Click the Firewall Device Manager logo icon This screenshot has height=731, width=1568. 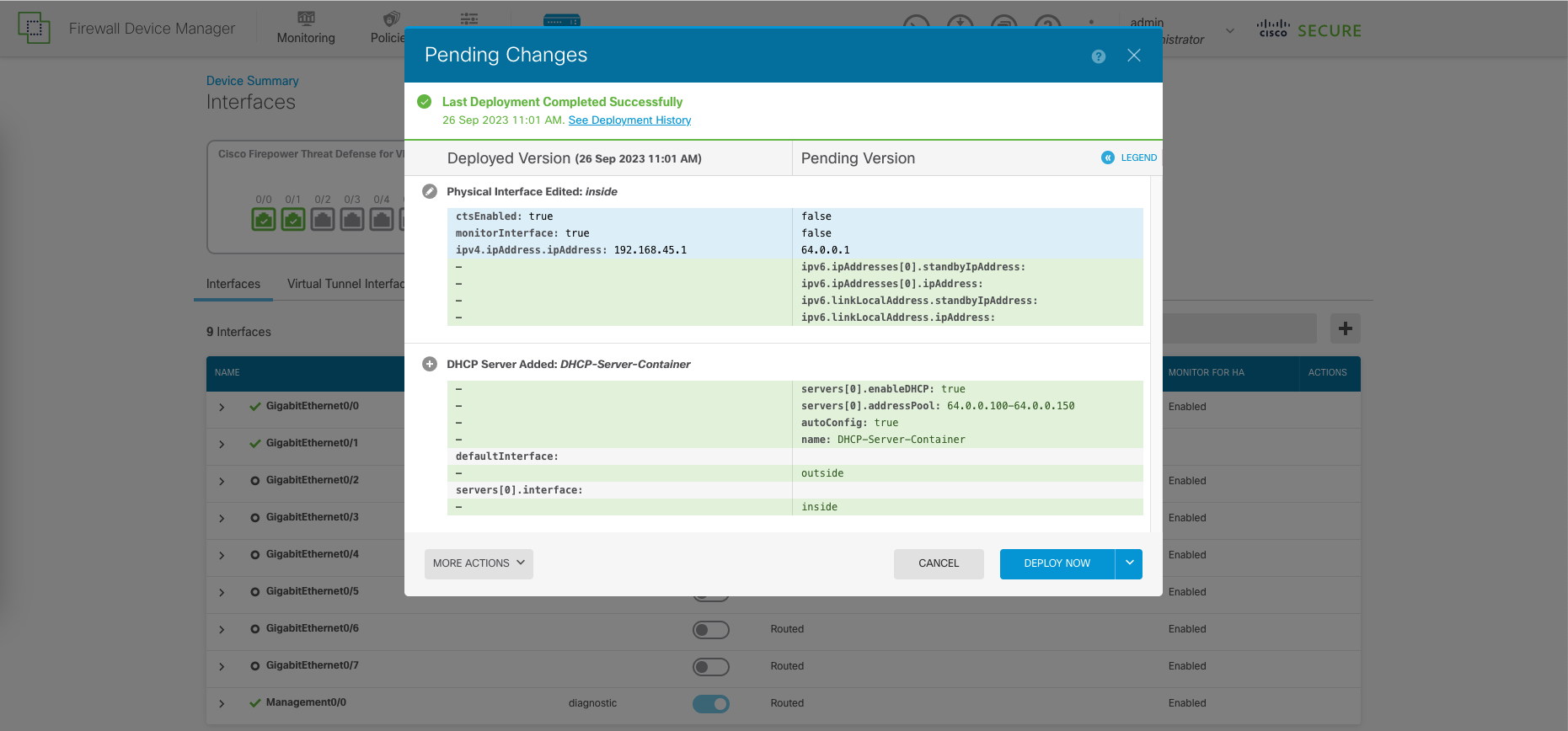click(34, 29)
